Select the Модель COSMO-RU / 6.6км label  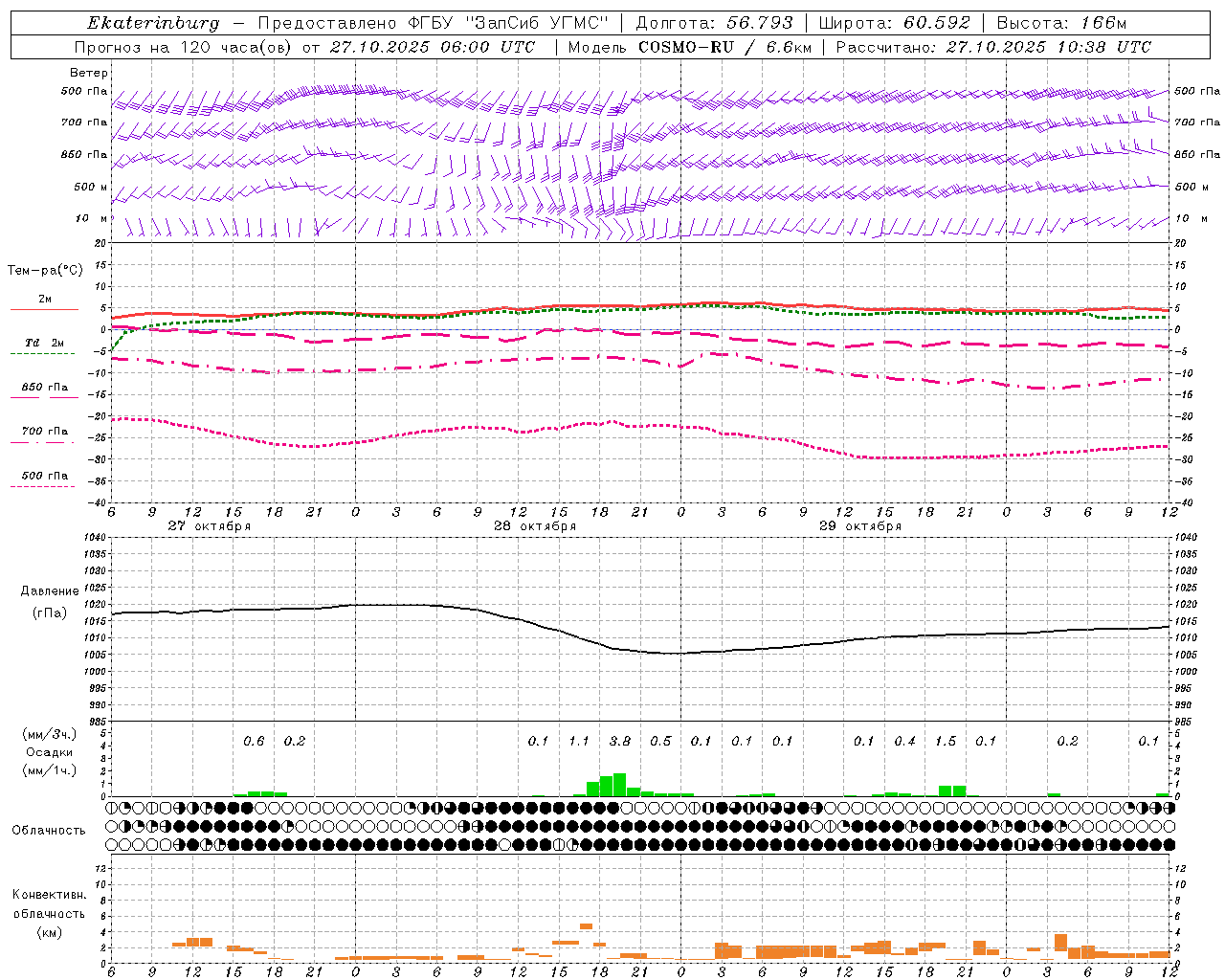coord(690,47)
